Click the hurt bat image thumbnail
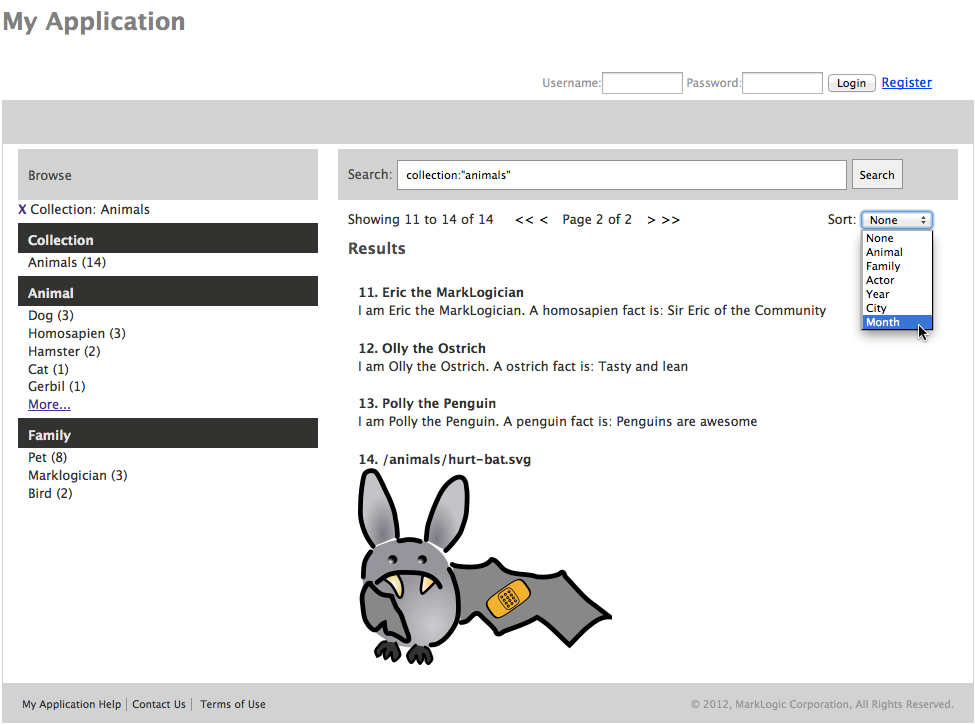The width and height of the screenshot is (975, 725). click(484, 565)
